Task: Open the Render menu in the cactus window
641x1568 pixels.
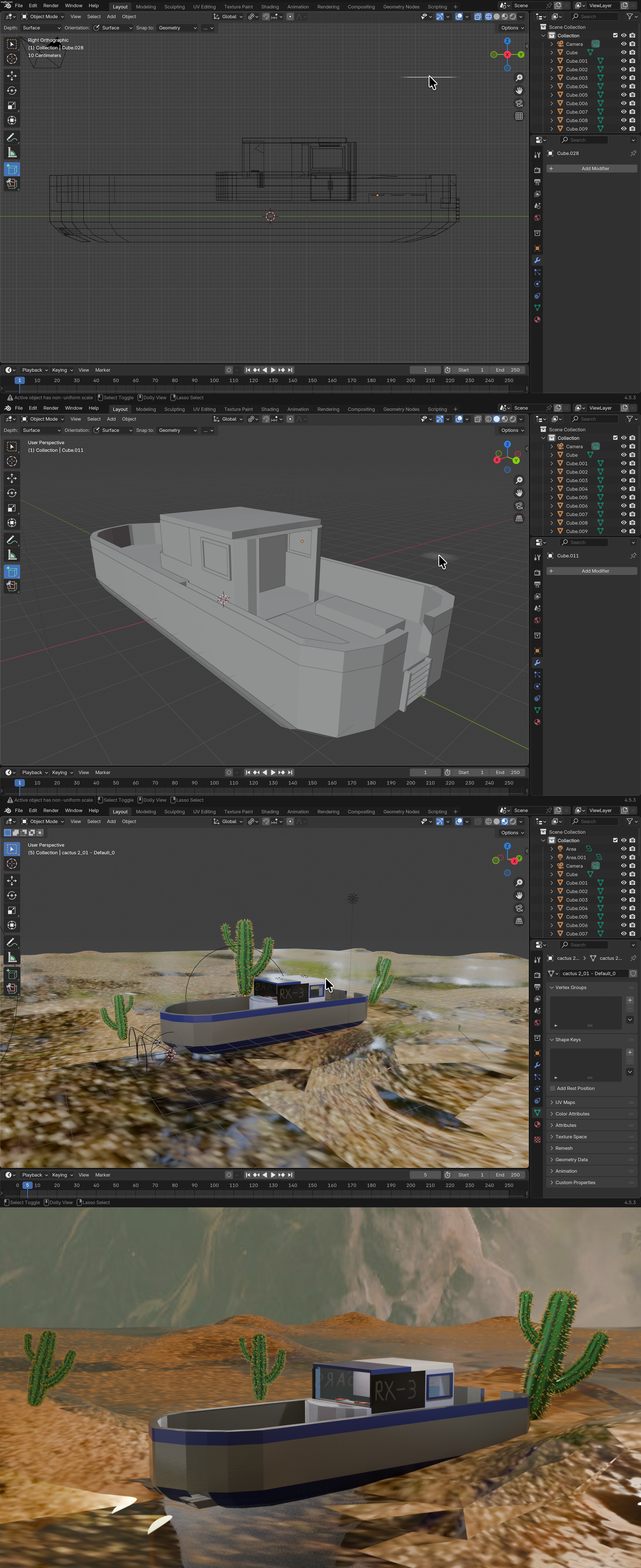Action: coord(51,811)
